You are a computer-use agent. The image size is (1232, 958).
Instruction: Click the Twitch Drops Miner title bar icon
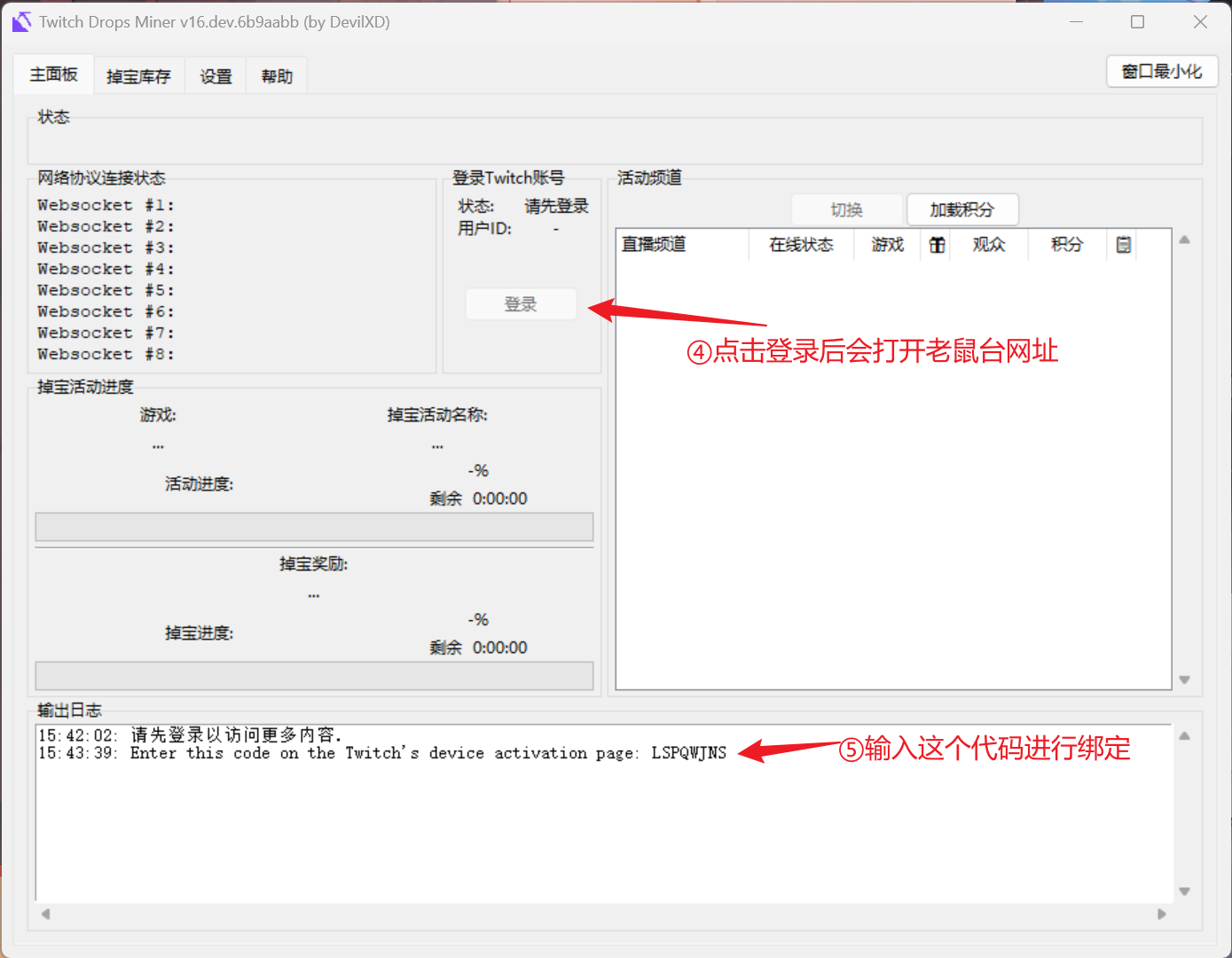pyautogui.click(x=21, y=21)
